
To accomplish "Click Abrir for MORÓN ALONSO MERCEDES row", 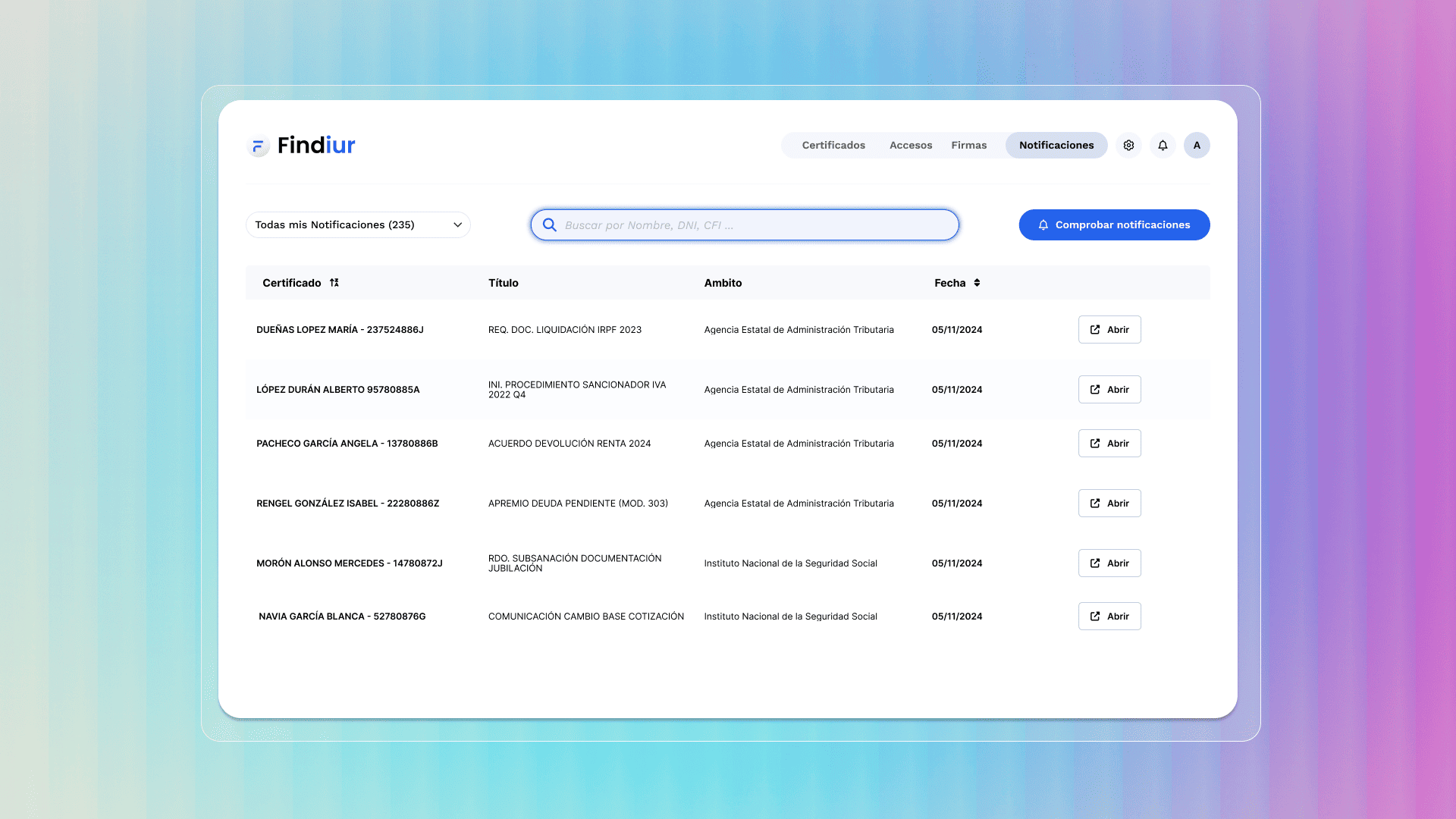I will coord(1109,563).
